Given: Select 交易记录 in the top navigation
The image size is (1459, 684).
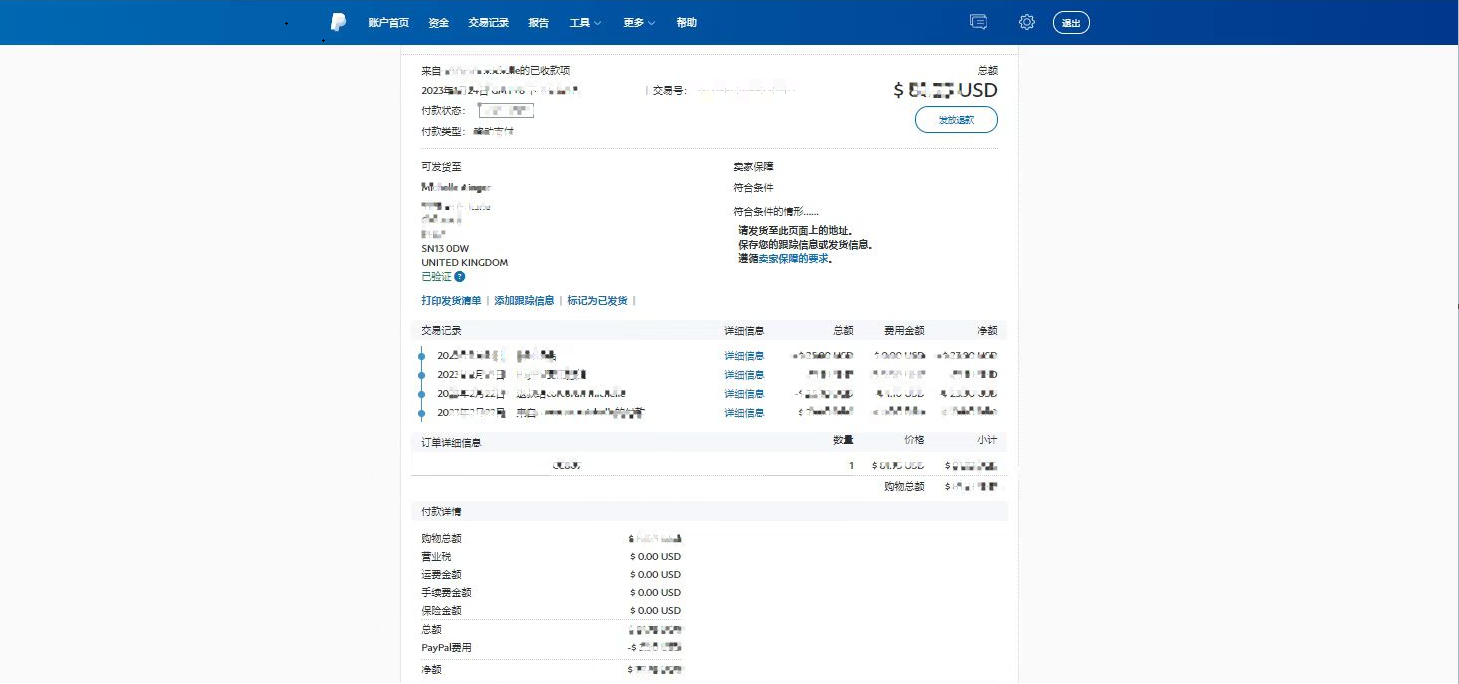Looking at the screenshot, I should click(x=488, y=23).
